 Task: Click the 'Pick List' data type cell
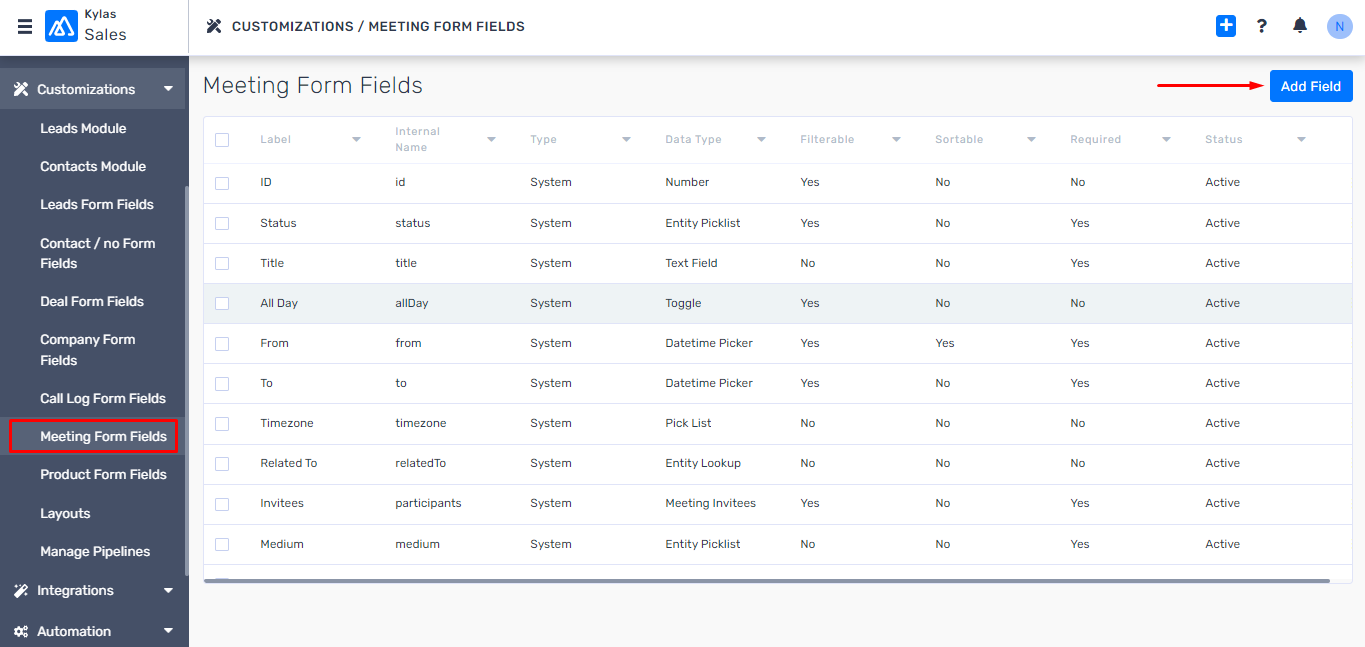tap(688, 423)
